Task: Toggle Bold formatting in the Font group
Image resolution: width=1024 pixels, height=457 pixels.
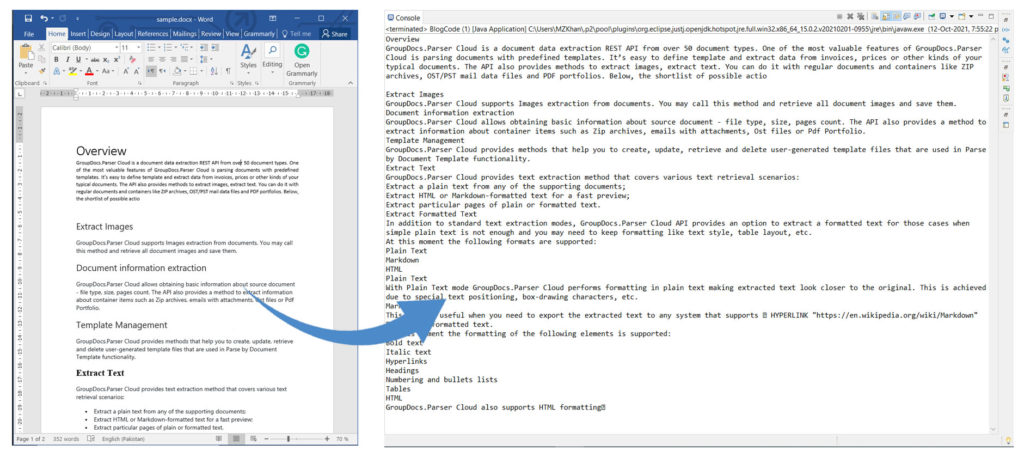Action: click(x=58, y=59)
